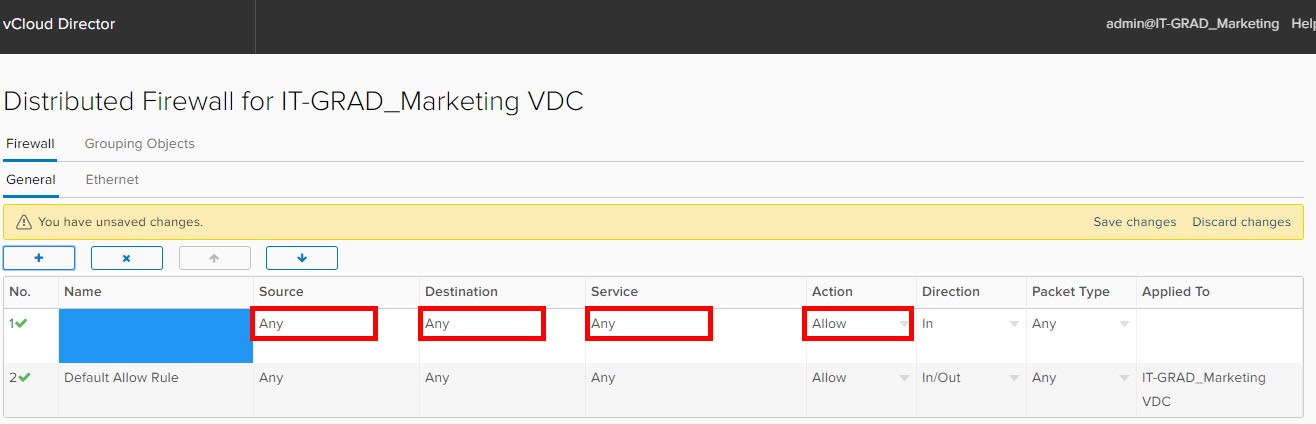Viewport: 1316px width, 424px height.
Task: Click the Source cell of rule 1
Action: click(x=313, y=324)
